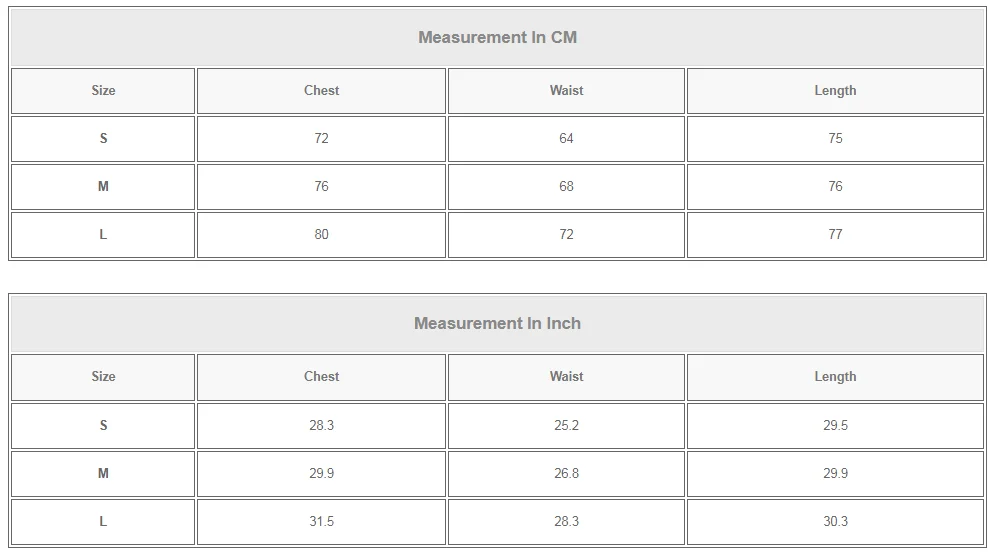Click size L length value 30.3
The height and width of the screenshot is (555, 996).
pyautogui.click(x=835, y=522)
